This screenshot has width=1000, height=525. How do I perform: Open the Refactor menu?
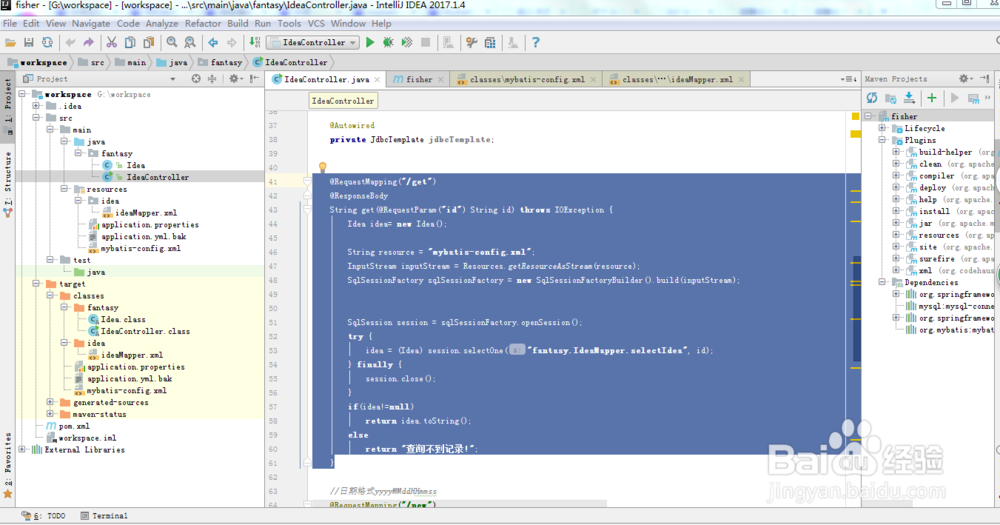[x=203, y=24]
